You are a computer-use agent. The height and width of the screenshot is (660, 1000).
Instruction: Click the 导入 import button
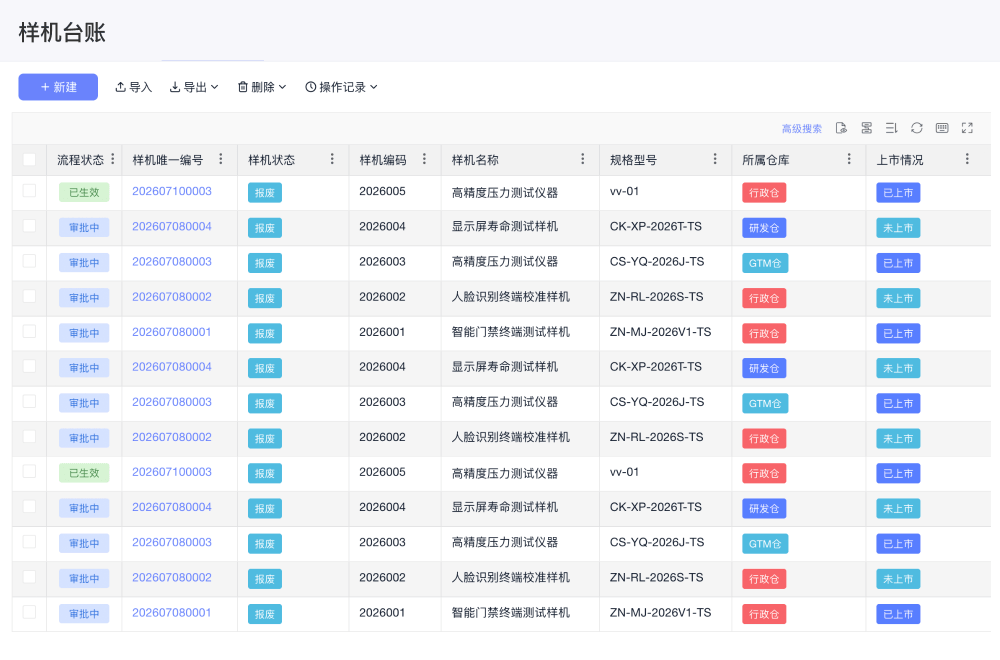(x=133, y=87)
